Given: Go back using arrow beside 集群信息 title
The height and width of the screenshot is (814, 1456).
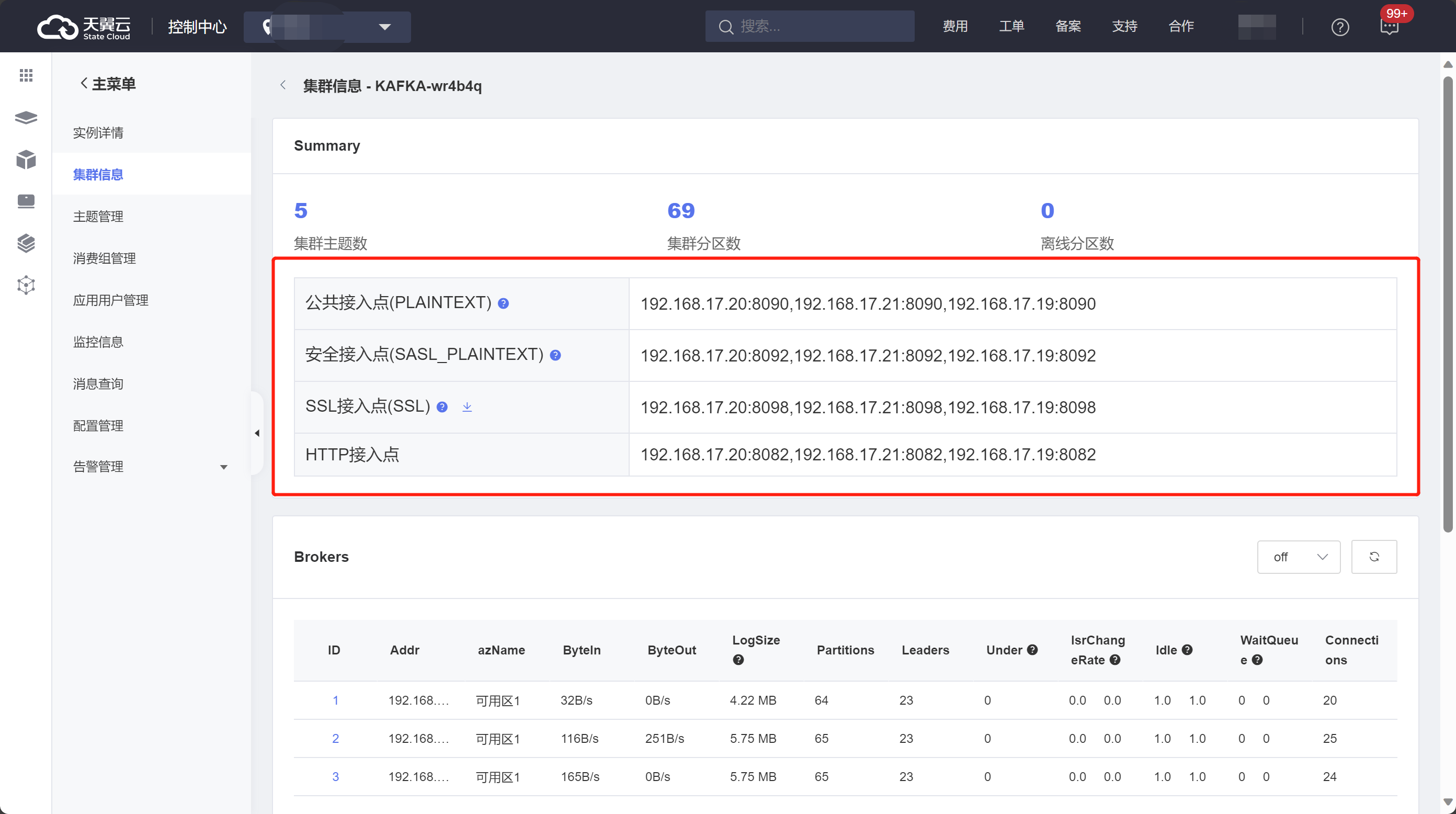Looking at the screenshot, I should 282,85.
